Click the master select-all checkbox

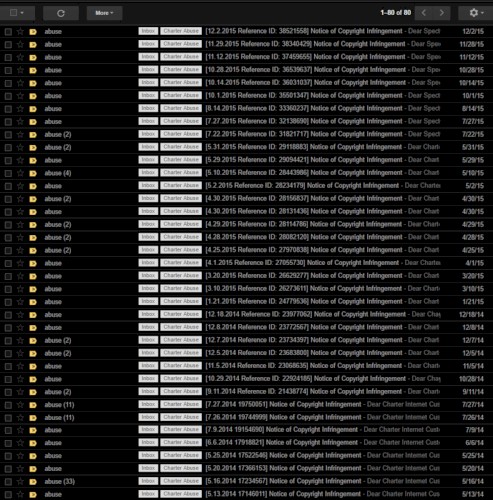pyautogui.click(x=13, y=13)
